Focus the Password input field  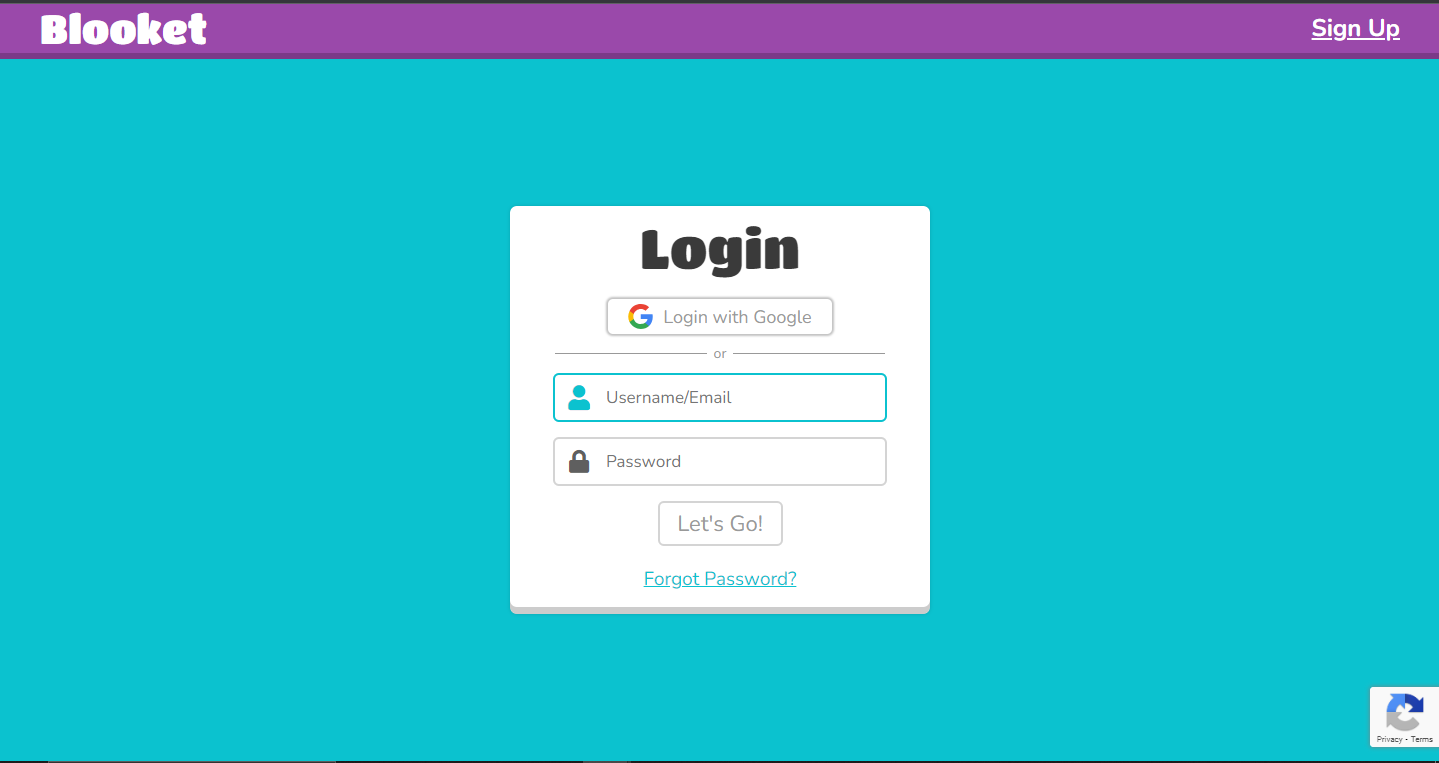coord(720,461)
